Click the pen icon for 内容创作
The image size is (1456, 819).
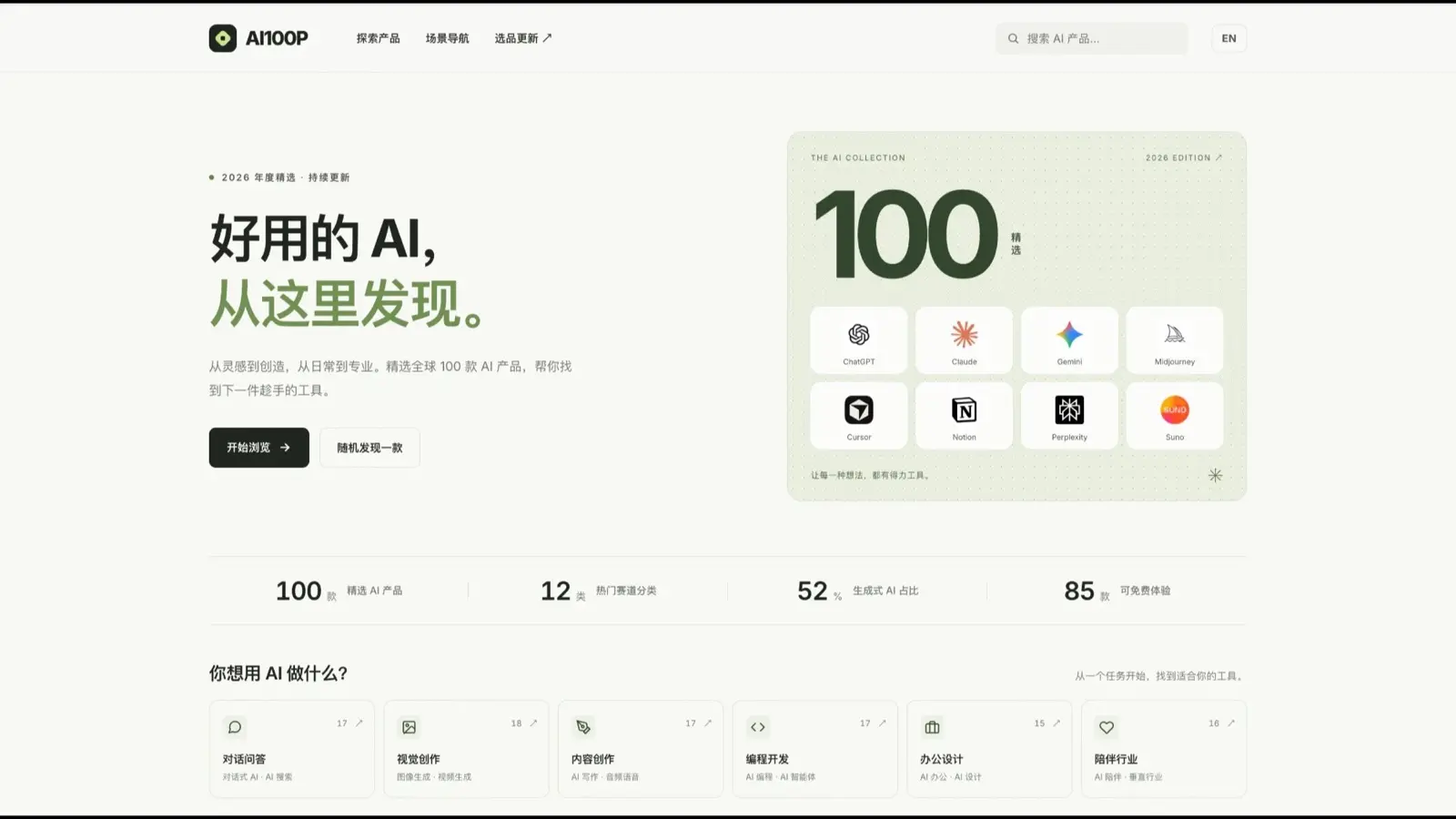pos(583,727)
